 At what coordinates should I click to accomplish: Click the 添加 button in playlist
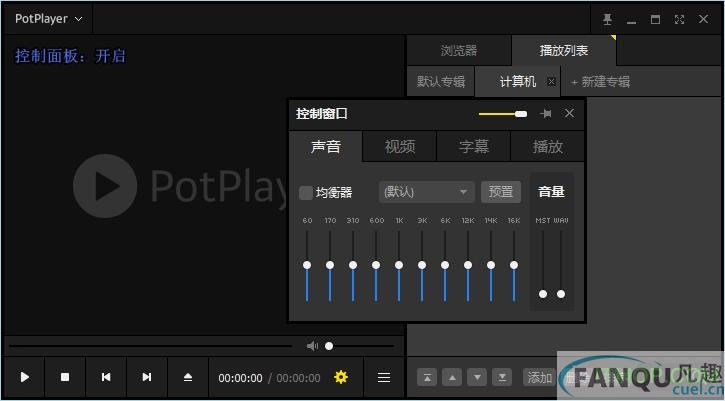click(539, 377)
